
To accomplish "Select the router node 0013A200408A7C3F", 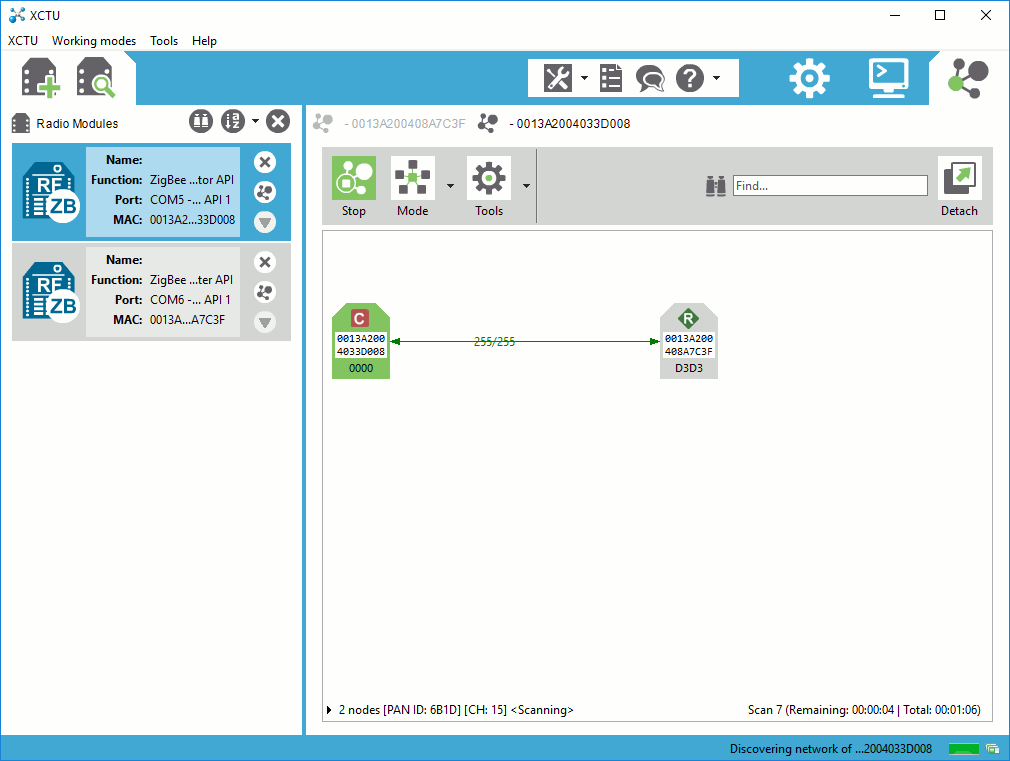I will [689, 341].
